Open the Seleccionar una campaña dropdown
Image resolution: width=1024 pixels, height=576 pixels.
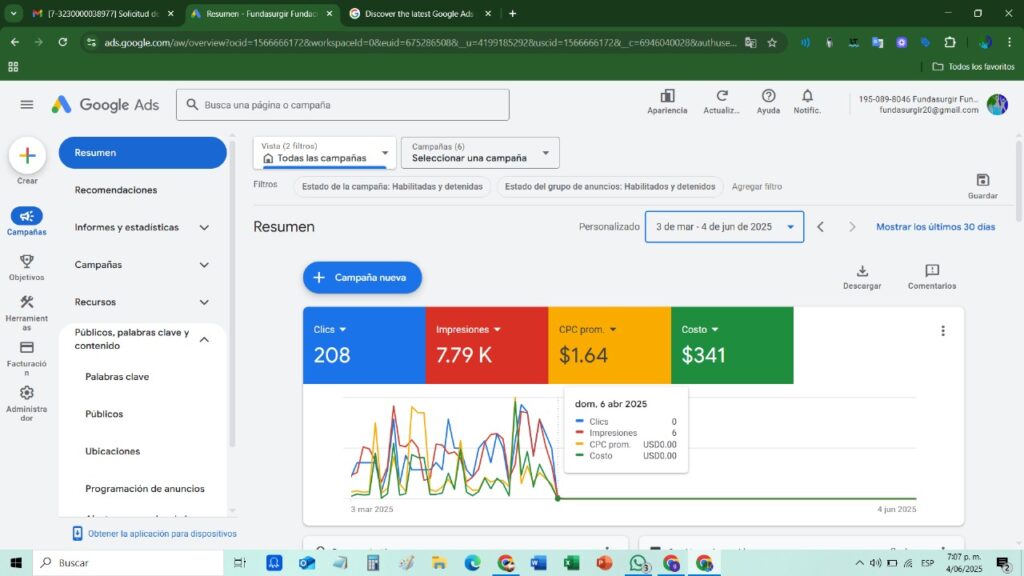click(480, 153)
